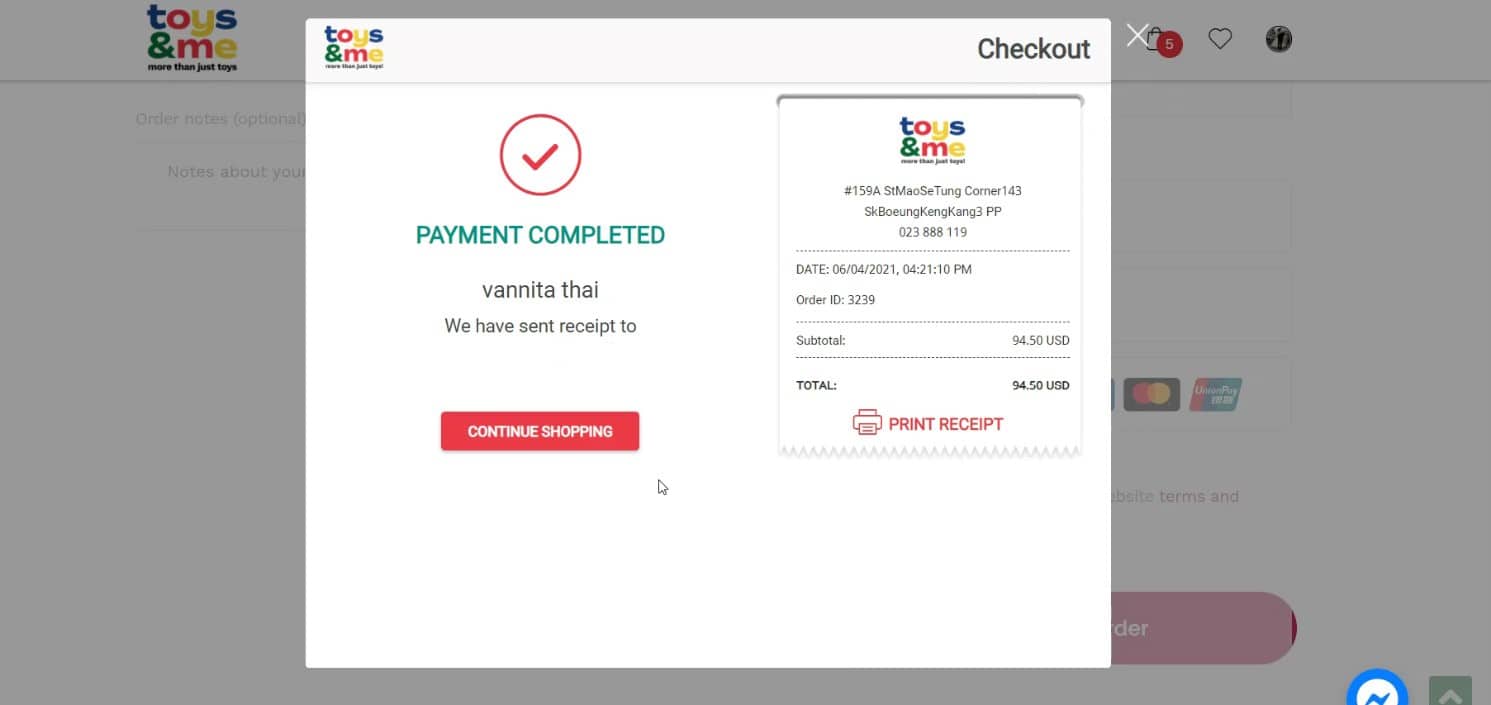Viewport: 1491px width, 705px height.
Task: Select the UnionPay payment icon
Action: click(x=1216, y=394)
